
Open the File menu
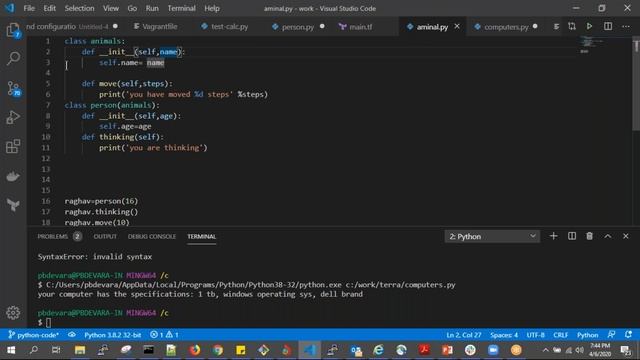[29, 8]
